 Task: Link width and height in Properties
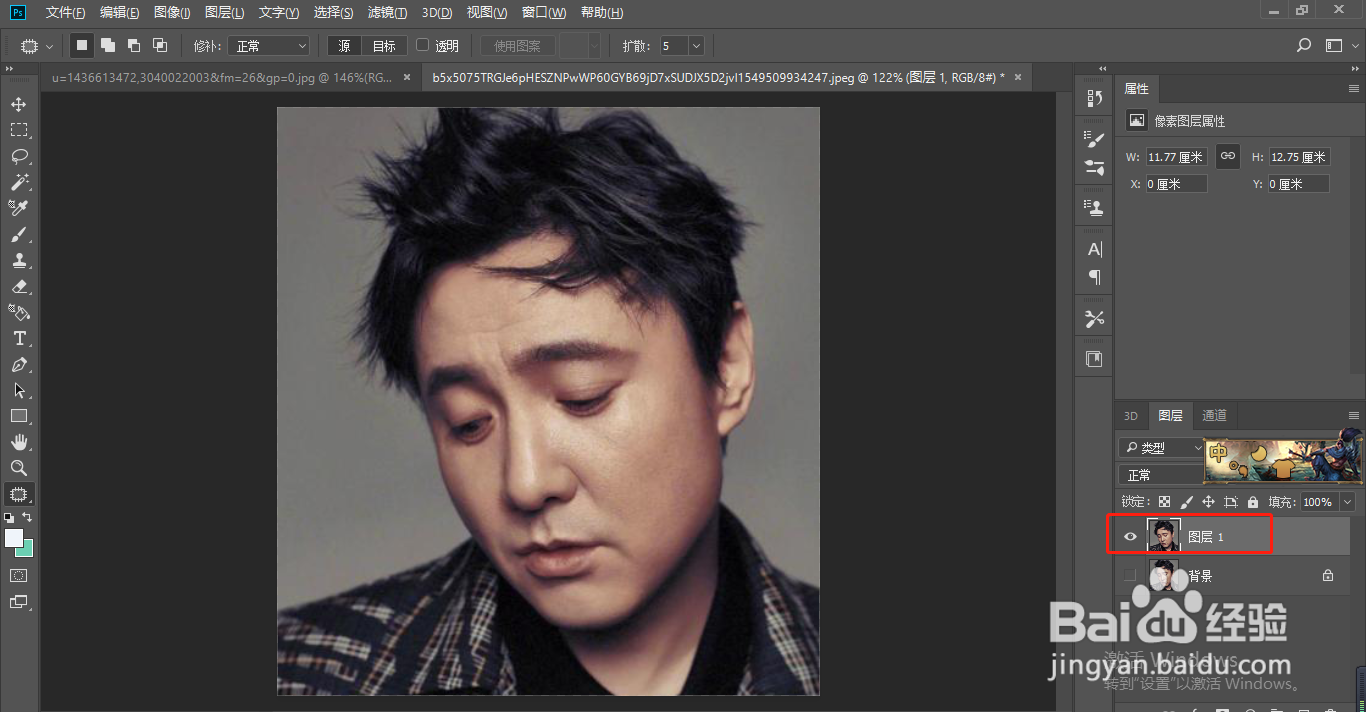[x=1228, y=156]
